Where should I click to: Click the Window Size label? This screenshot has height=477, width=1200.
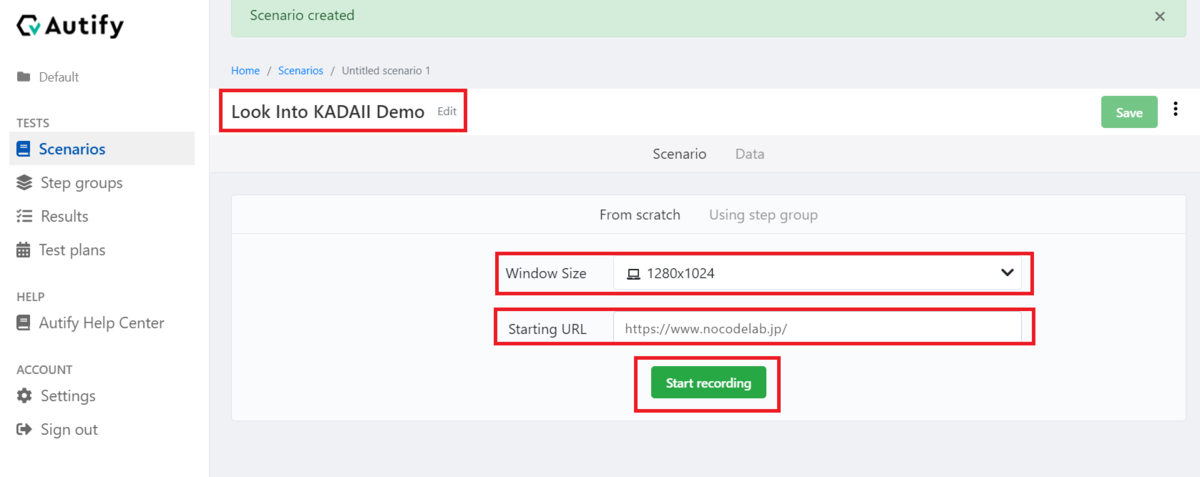(x=546, y=273)
